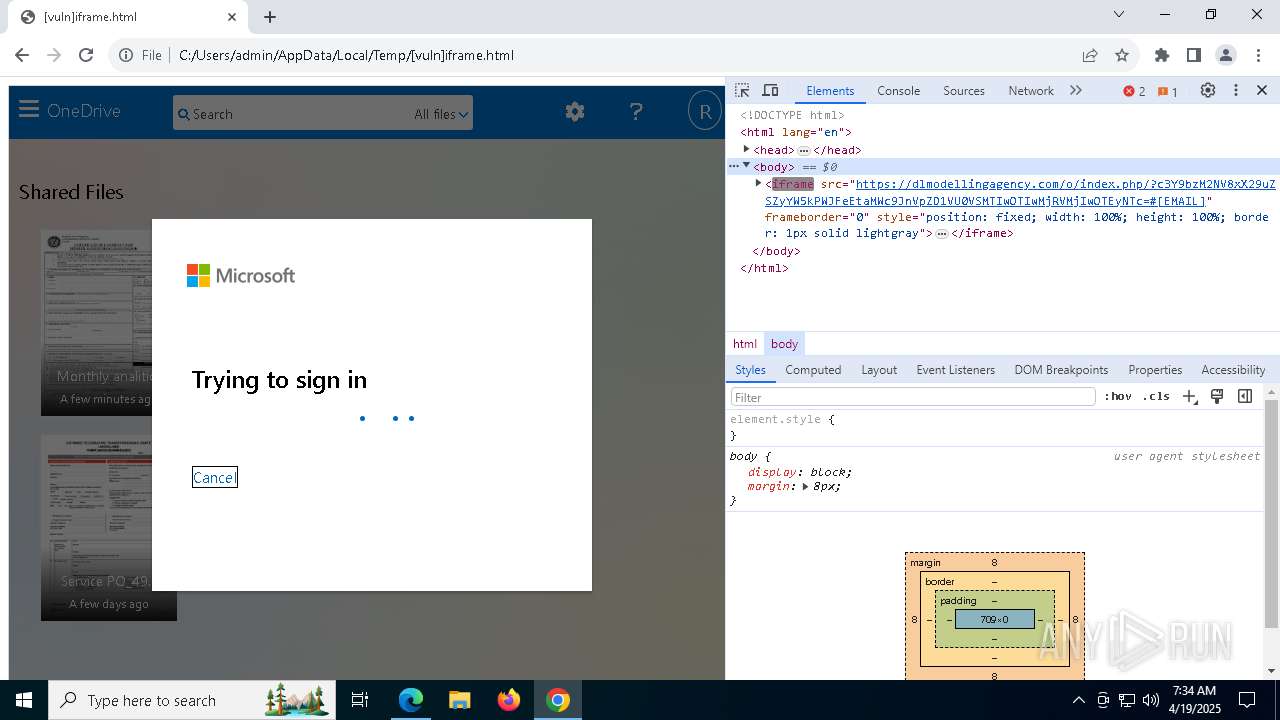Click Cancel on the sign-in dialog

(214, 477)
